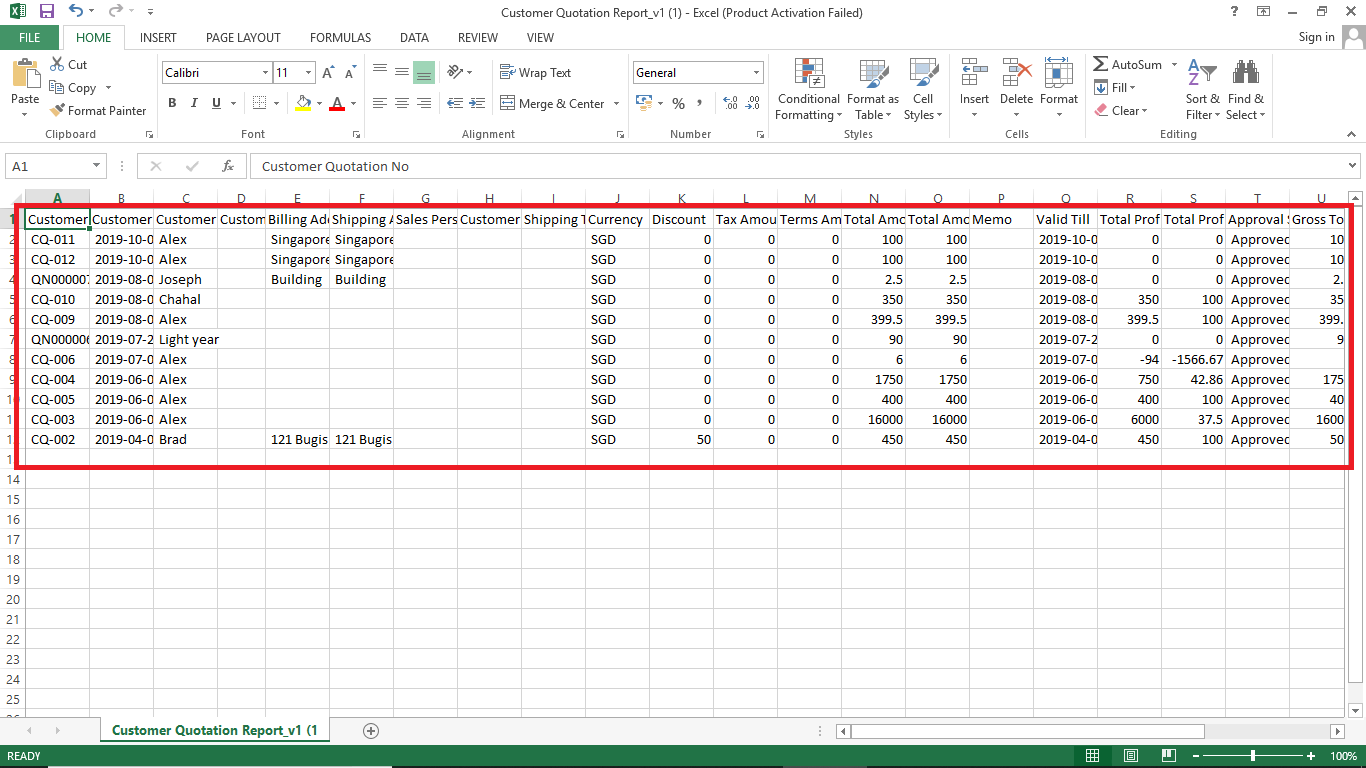This screenshot has width=1366, height=768.
Task: Apply Comma Style
Action: (x=699, y=103)
